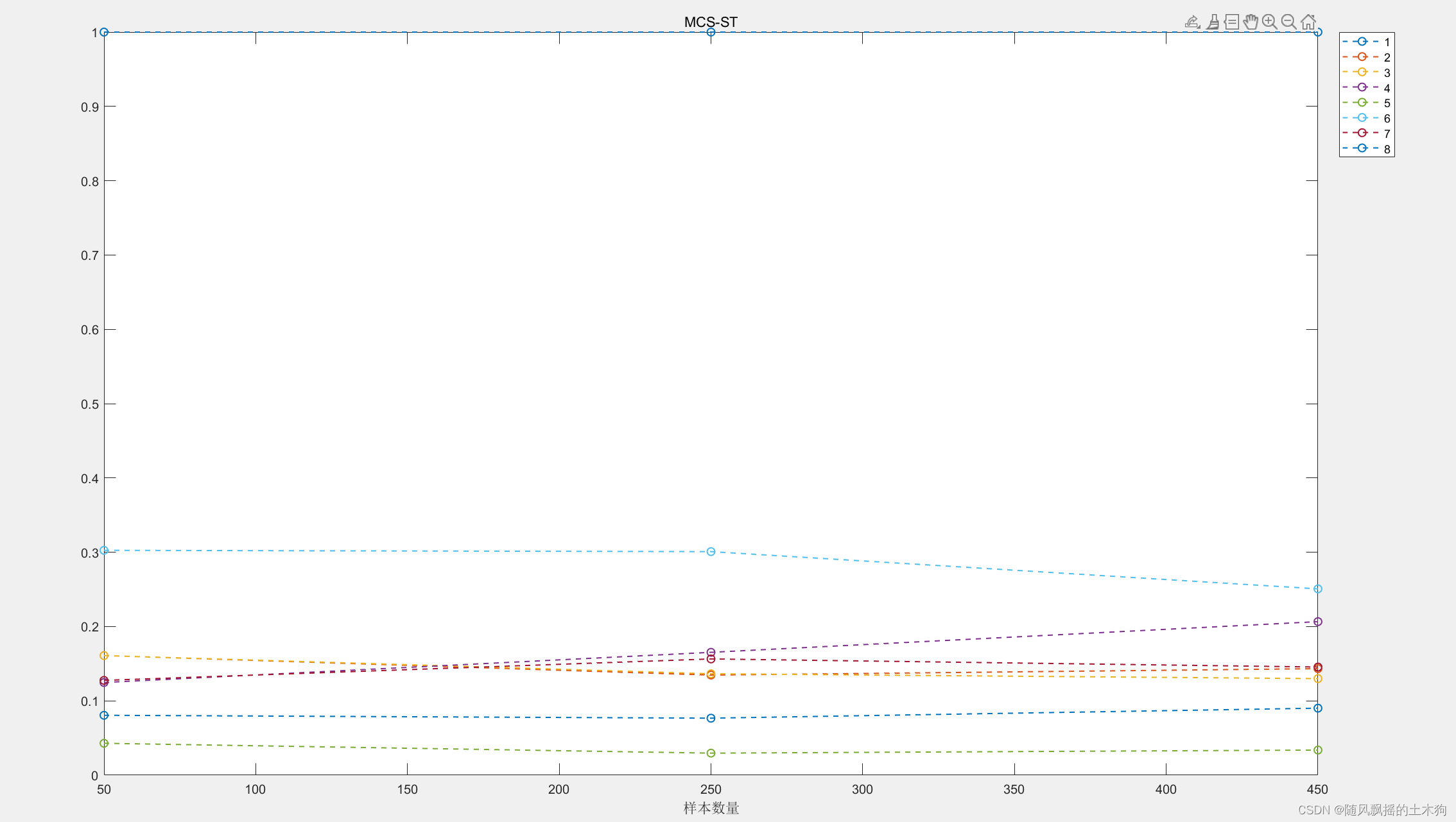Image resolution: width=1456 pixels, height=822 pixels.
Task: Activate the zoom out magnifier
Action: click(x=1288, y=22)
